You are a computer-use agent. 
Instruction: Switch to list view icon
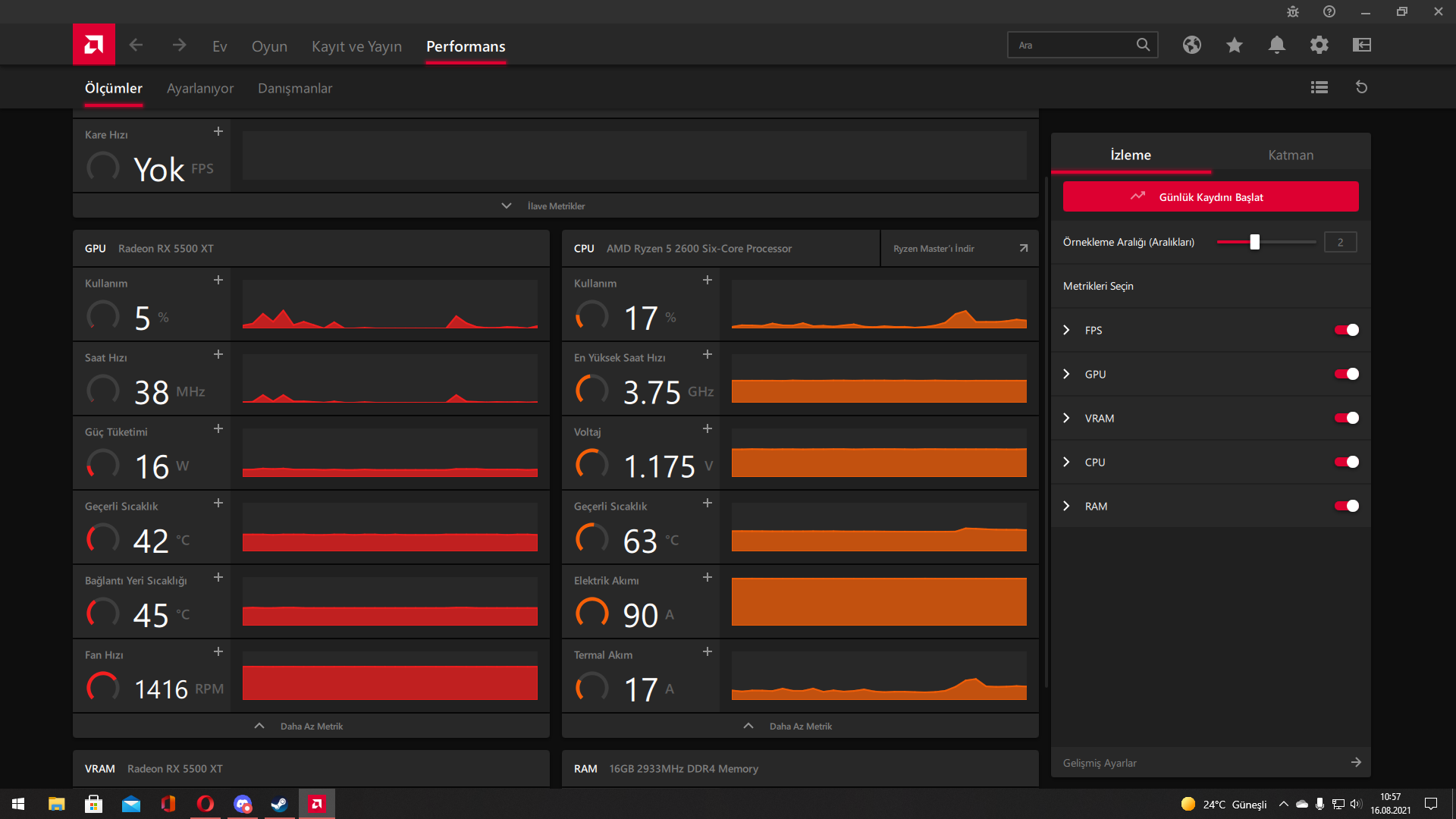[1319, 87]
